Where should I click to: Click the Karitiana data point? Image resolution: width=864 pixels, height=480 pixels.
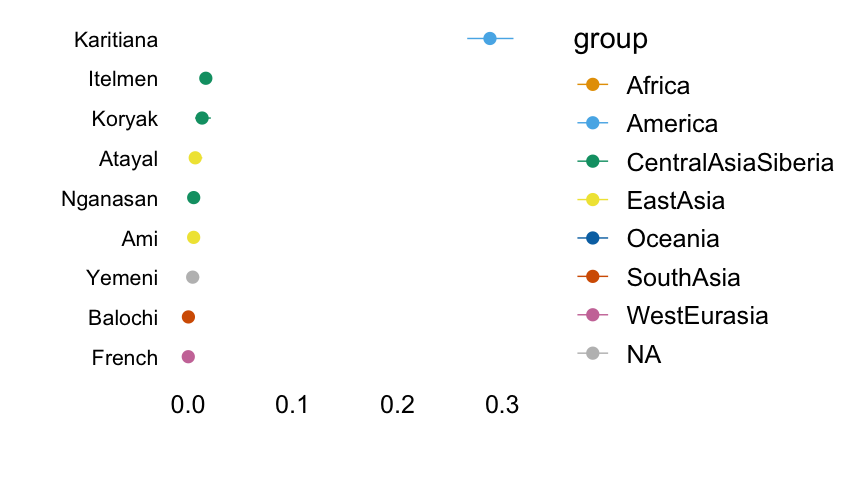pyautogui.click(x=490, y=39)
